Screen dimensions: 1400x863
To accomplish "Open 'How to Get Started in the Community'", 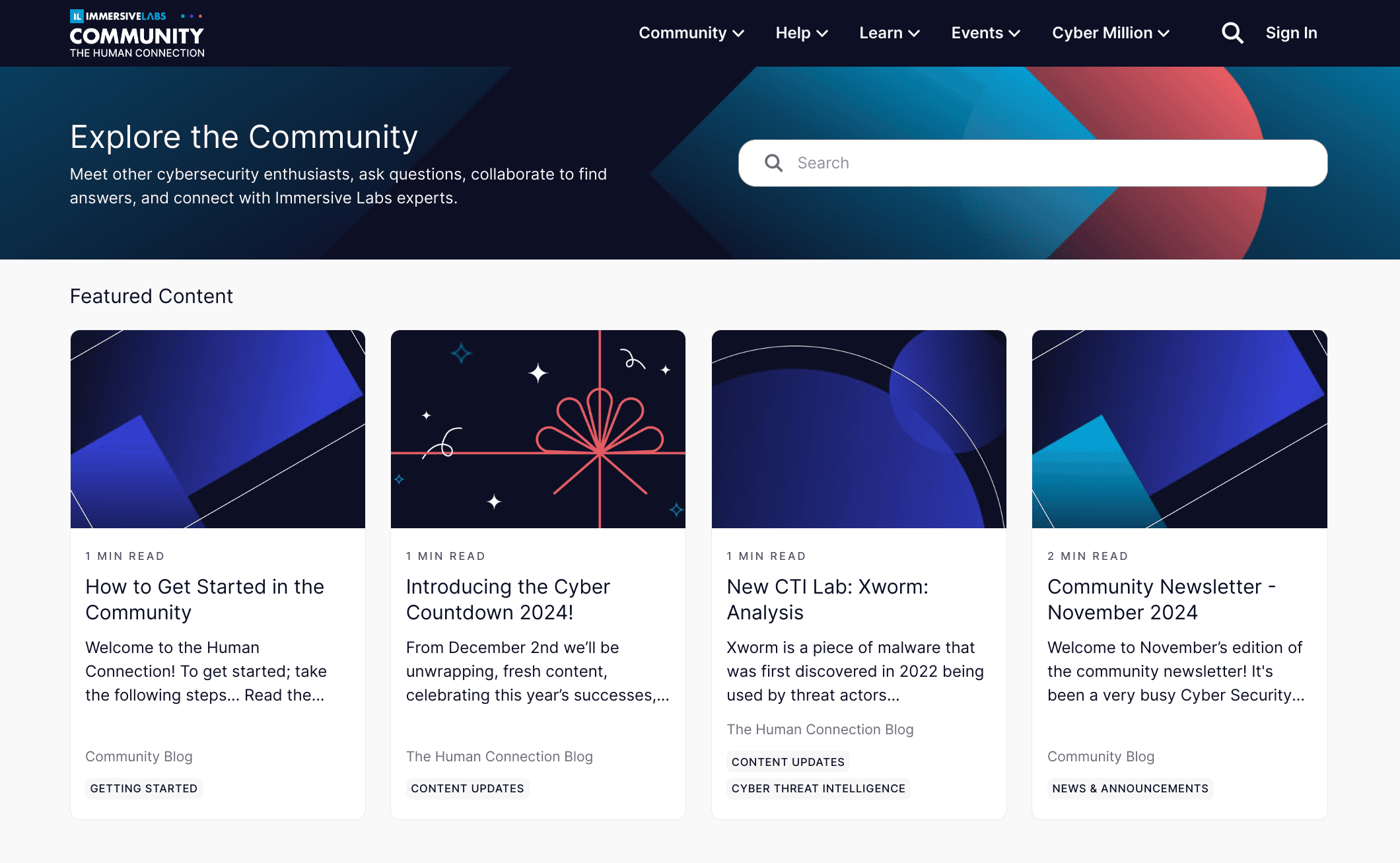I will (204, 600).
